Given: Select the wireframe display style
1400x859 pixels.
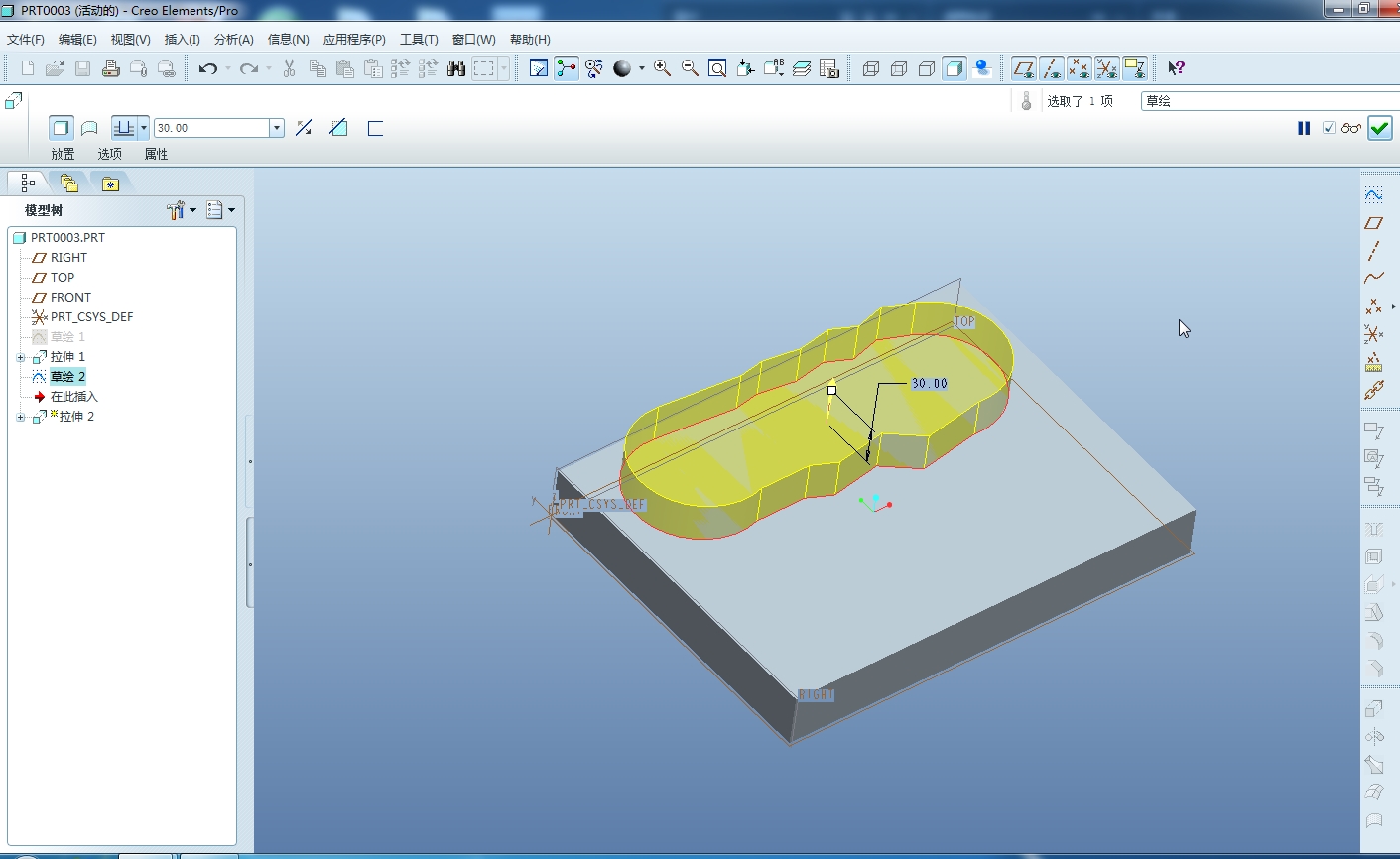Looking at the screenshot, I should point(871,68).
